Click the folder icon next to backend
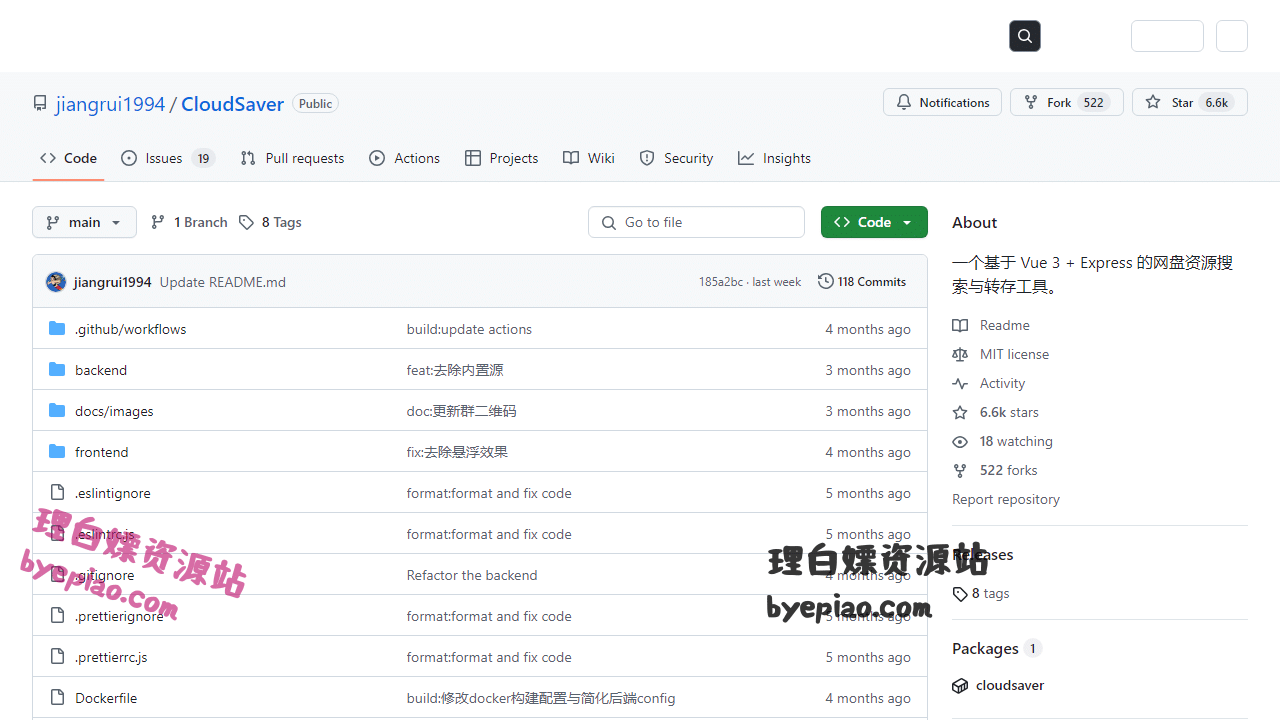Viewport: 1280px width, 720px height. point(57,370)
